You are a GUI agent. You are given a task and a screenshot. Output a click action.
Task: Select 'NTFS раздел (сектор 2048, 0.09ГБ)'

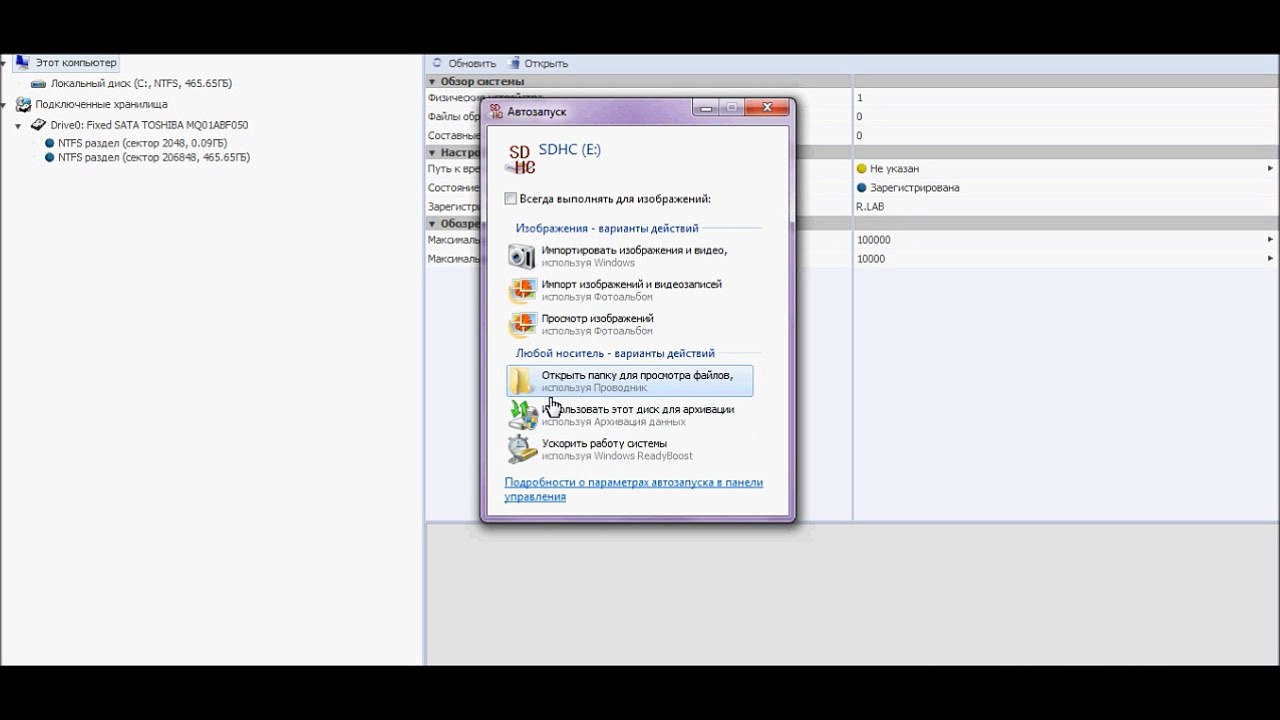[142, 143]
